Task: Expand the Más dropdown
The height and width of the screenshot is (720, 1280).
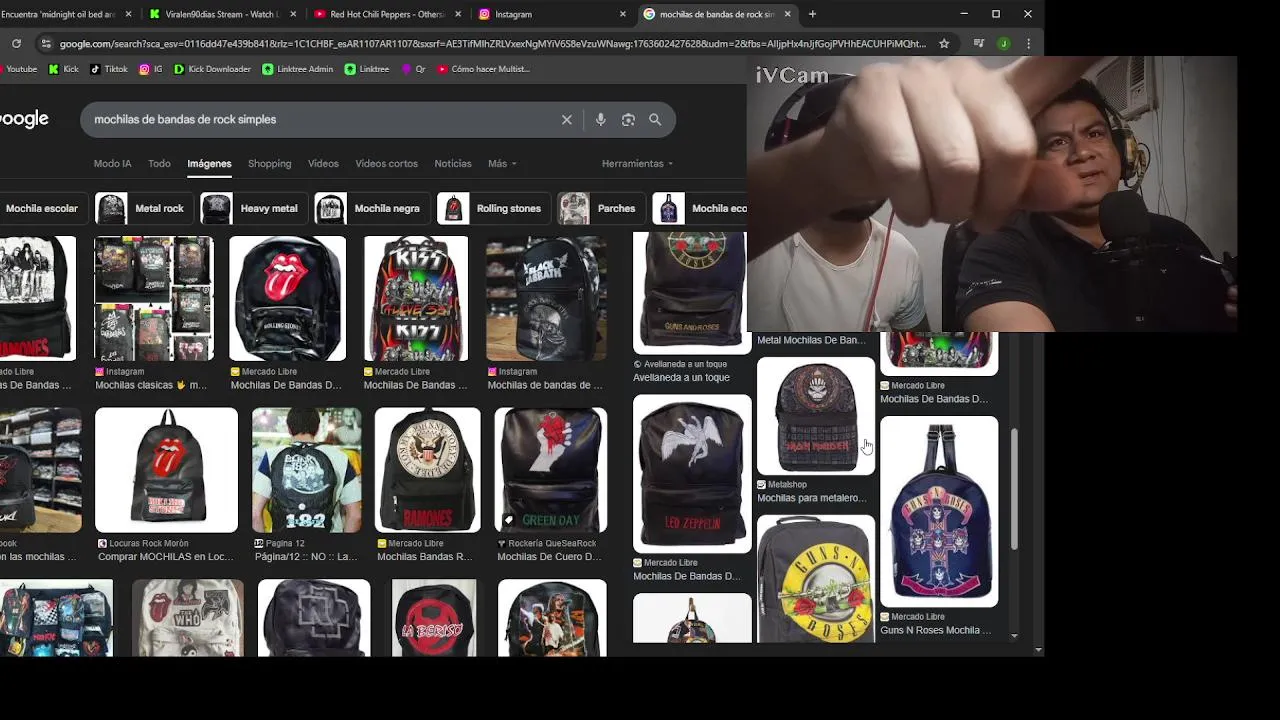Action: tap(502, 163)
